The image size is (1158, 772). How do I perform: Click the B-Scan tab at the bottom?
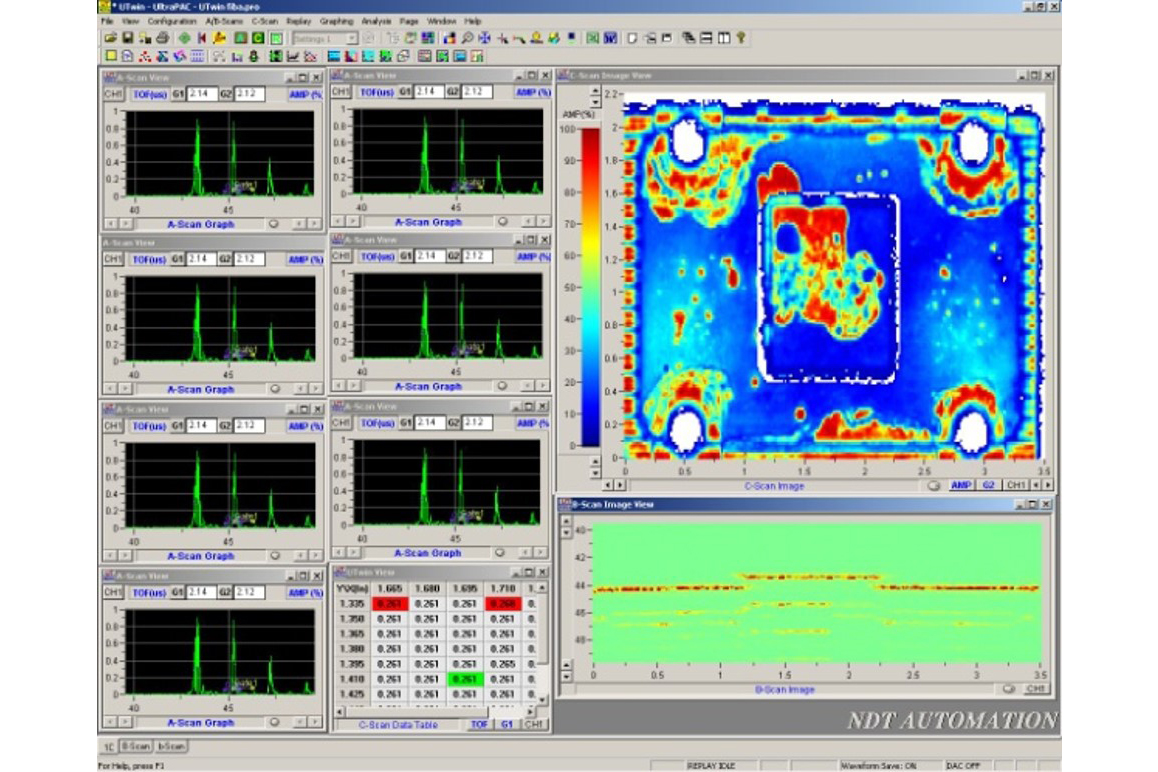click(x=136, y=746)
